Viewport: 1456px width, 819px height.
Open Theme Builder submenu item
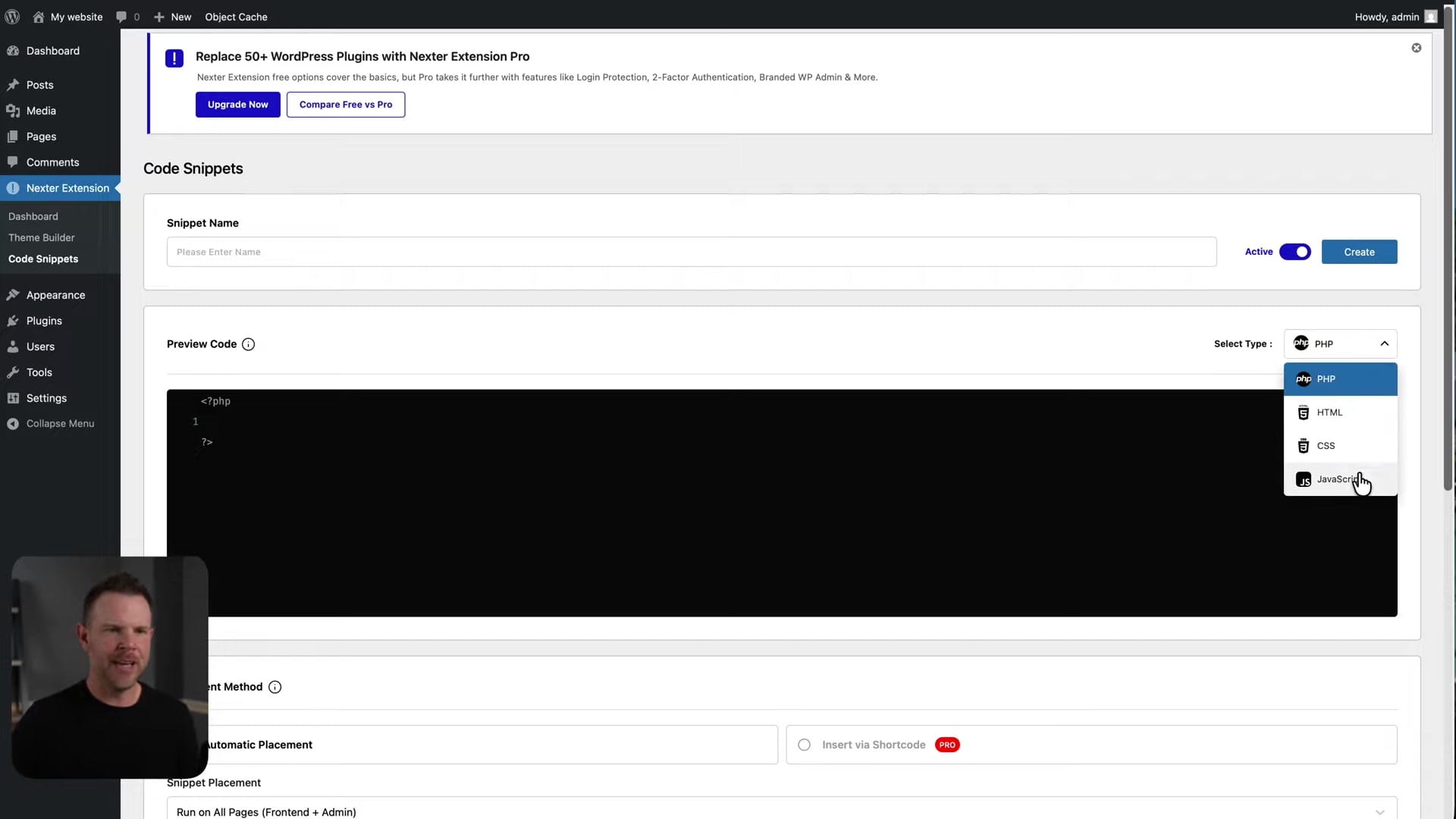(42, 237)
